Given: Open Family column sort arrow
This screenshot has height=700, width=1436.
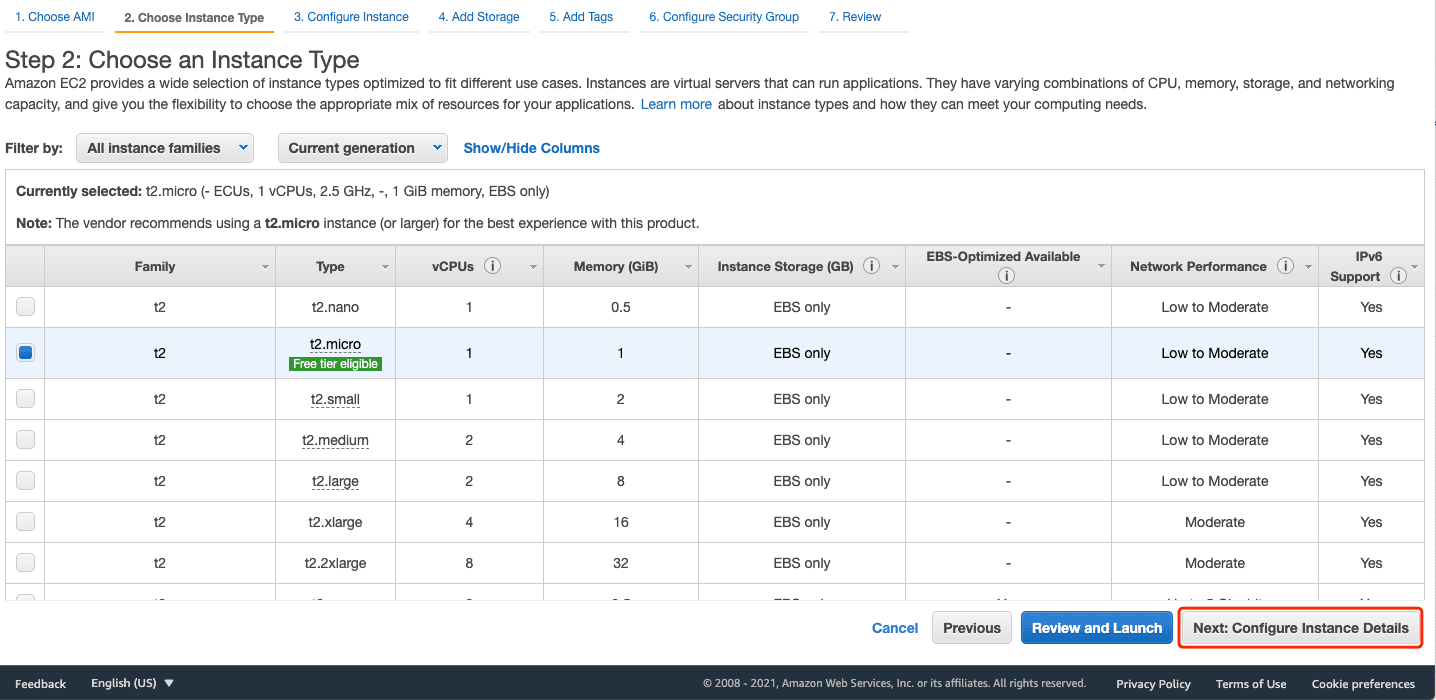Looking at the screenshot, I should 265,267.
